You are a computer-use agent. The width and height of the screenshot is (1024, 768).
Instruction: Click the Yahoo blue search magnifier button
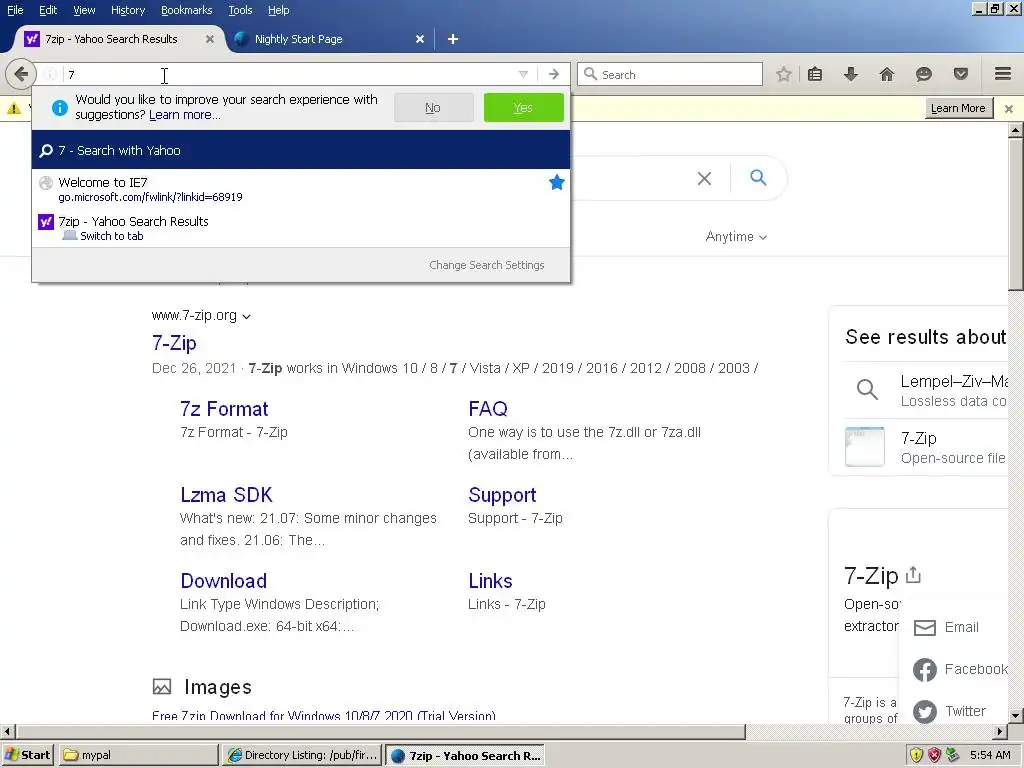click(758, 177)
